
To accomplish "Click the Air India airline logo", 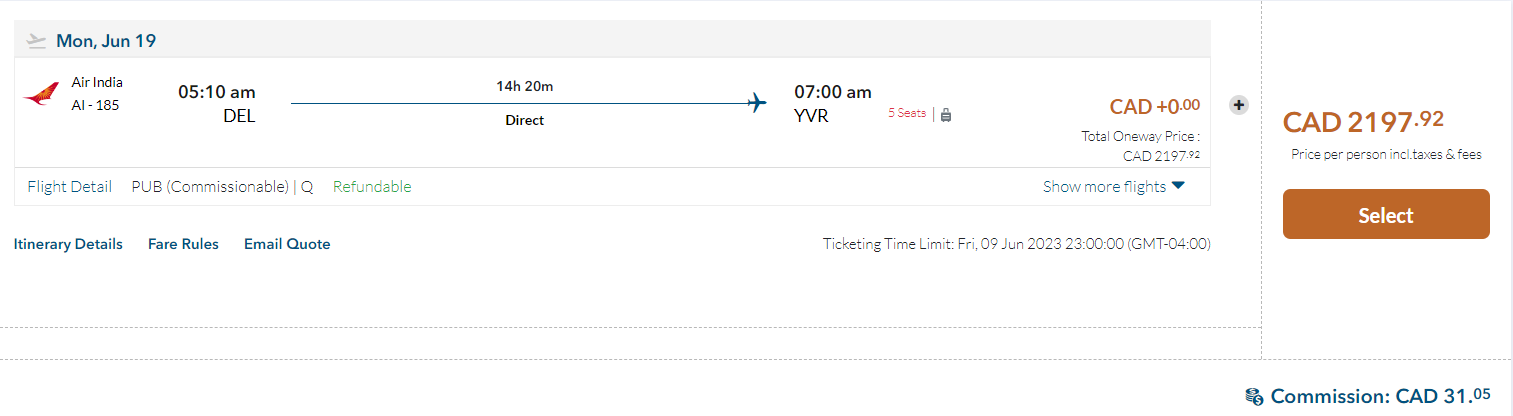I will point(40,95).
